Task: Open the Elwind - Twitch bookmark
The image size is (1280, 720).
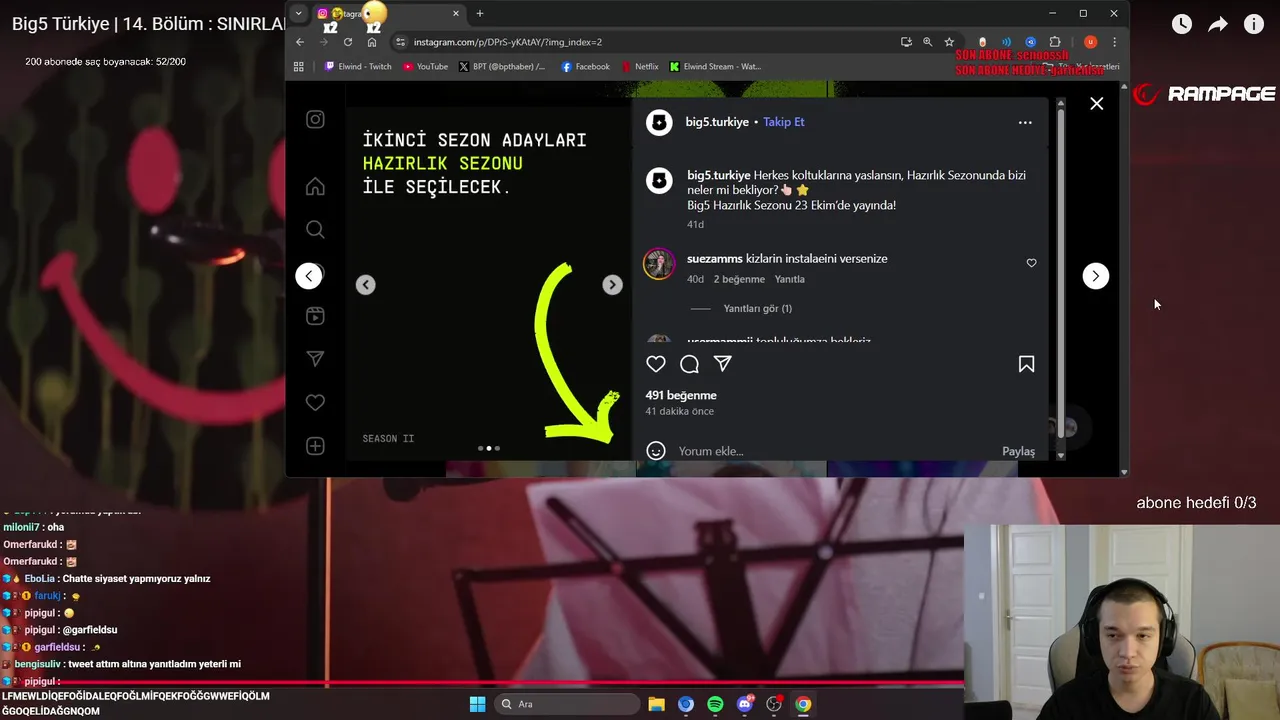Action: 358,66
